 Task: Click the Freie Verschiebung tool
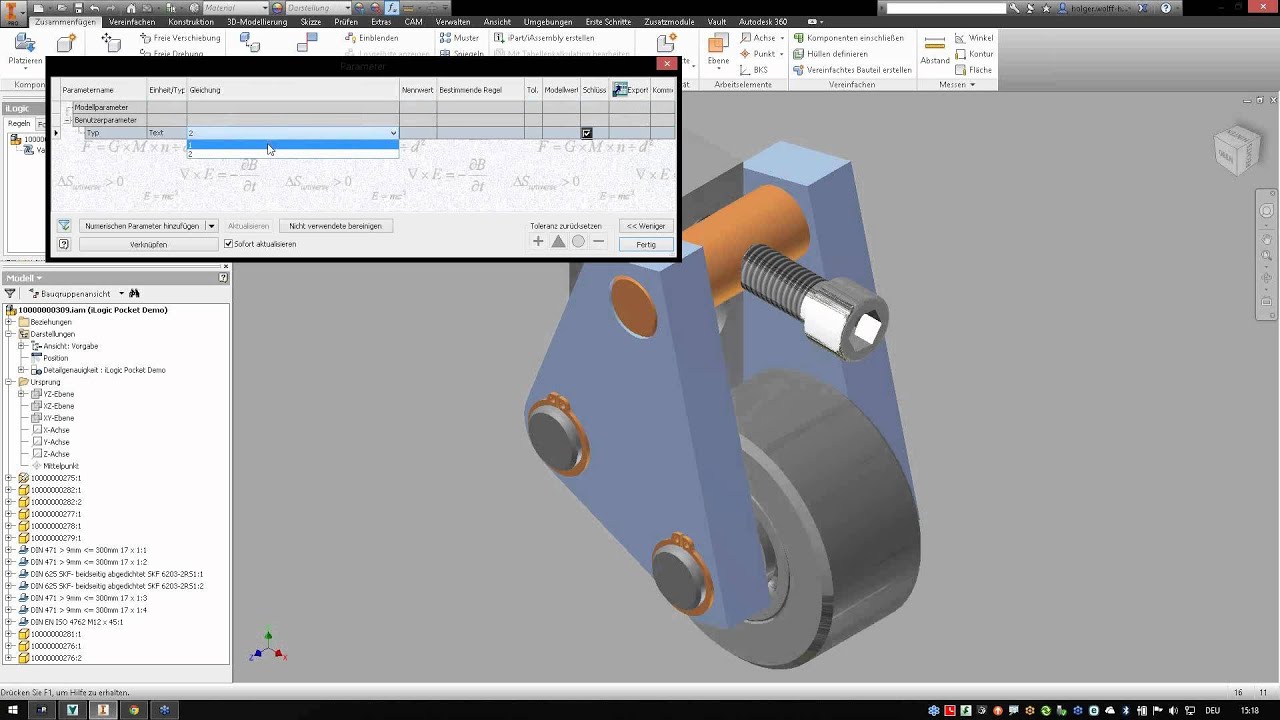[180, 38]
